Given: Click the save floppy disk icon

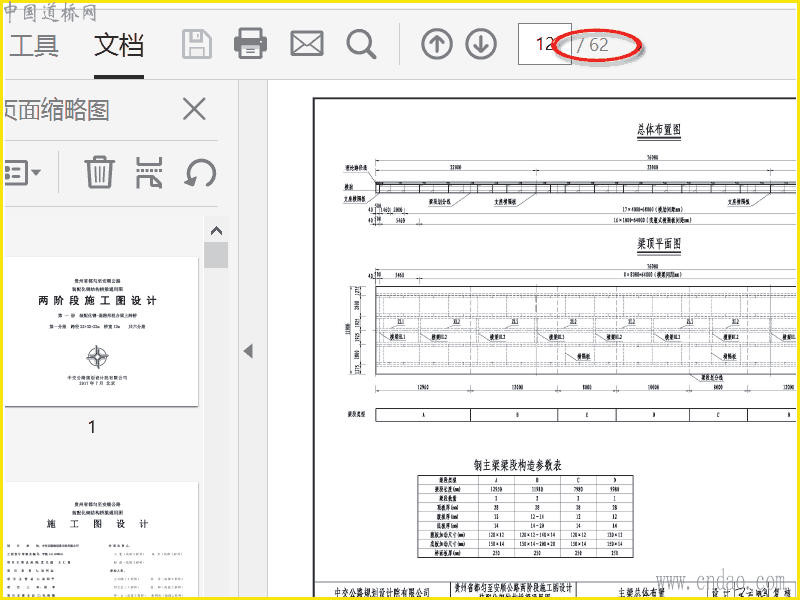Looking at the screenshot, I should (x=197, y=44).
